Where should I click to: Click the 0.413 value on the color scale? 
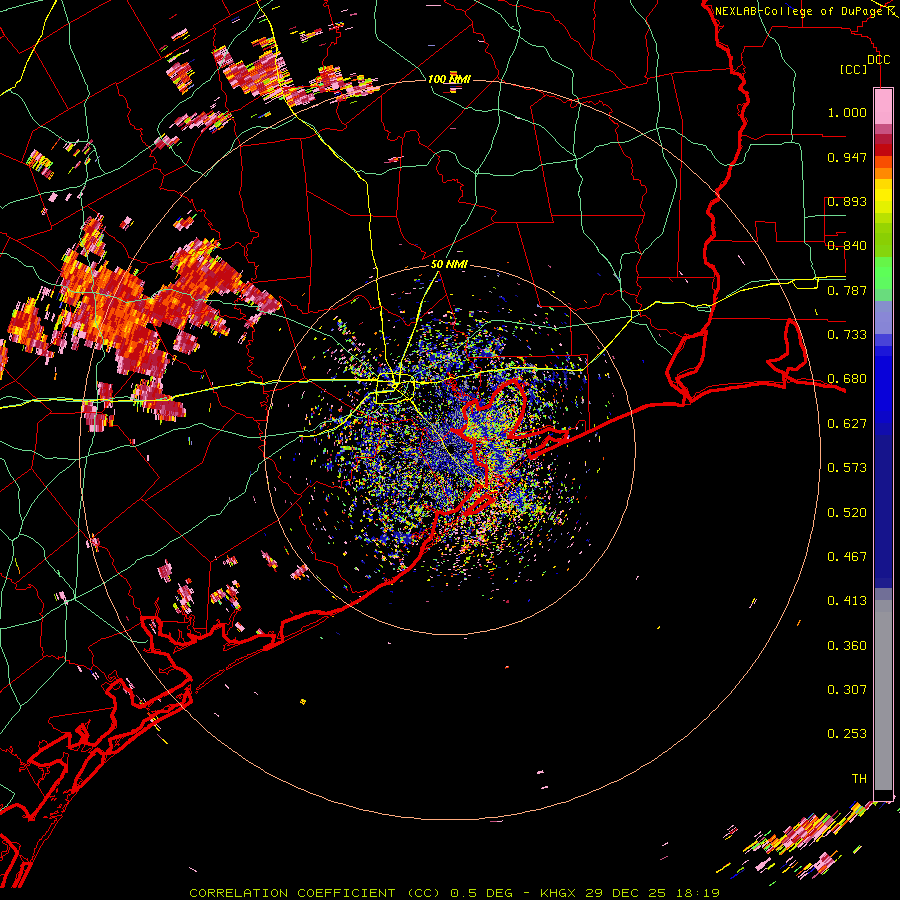[x=847, y=601]
